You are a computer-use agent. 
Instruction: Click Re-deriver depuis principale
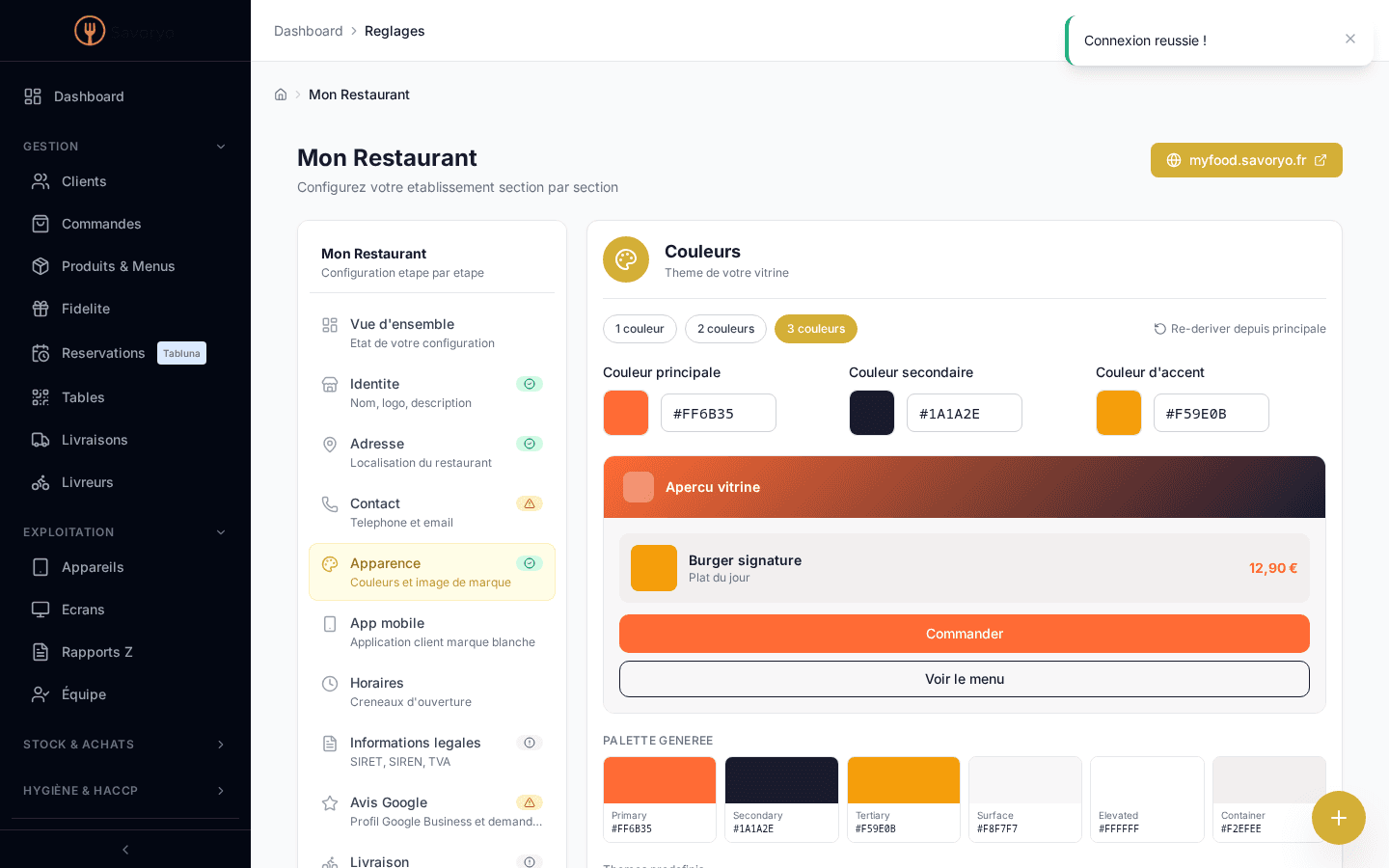pos(1239,329)
